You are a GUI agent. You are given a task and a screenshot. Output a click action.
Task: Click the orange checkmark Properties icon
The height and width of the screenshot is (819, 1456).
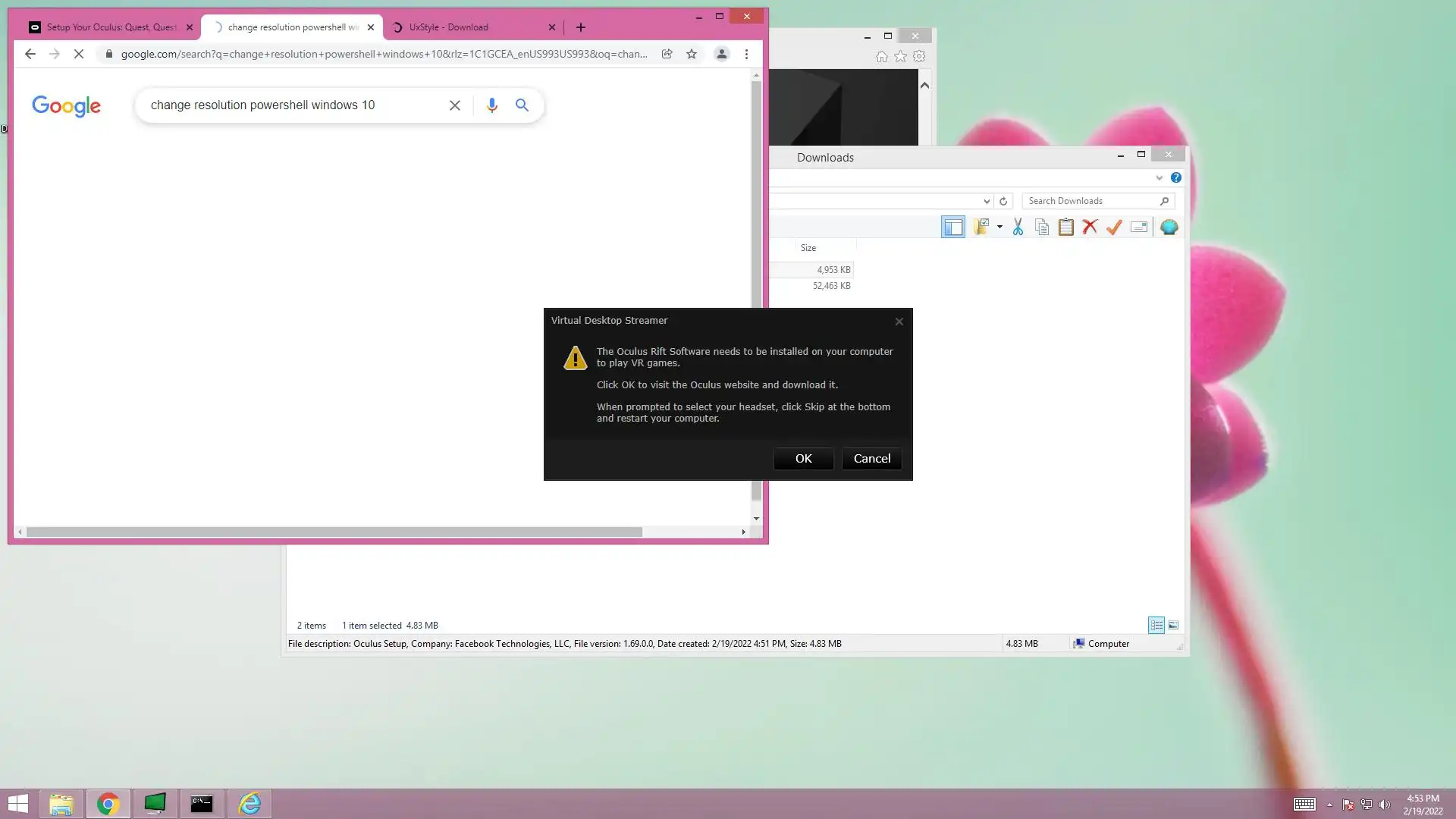coord(1114,227)
